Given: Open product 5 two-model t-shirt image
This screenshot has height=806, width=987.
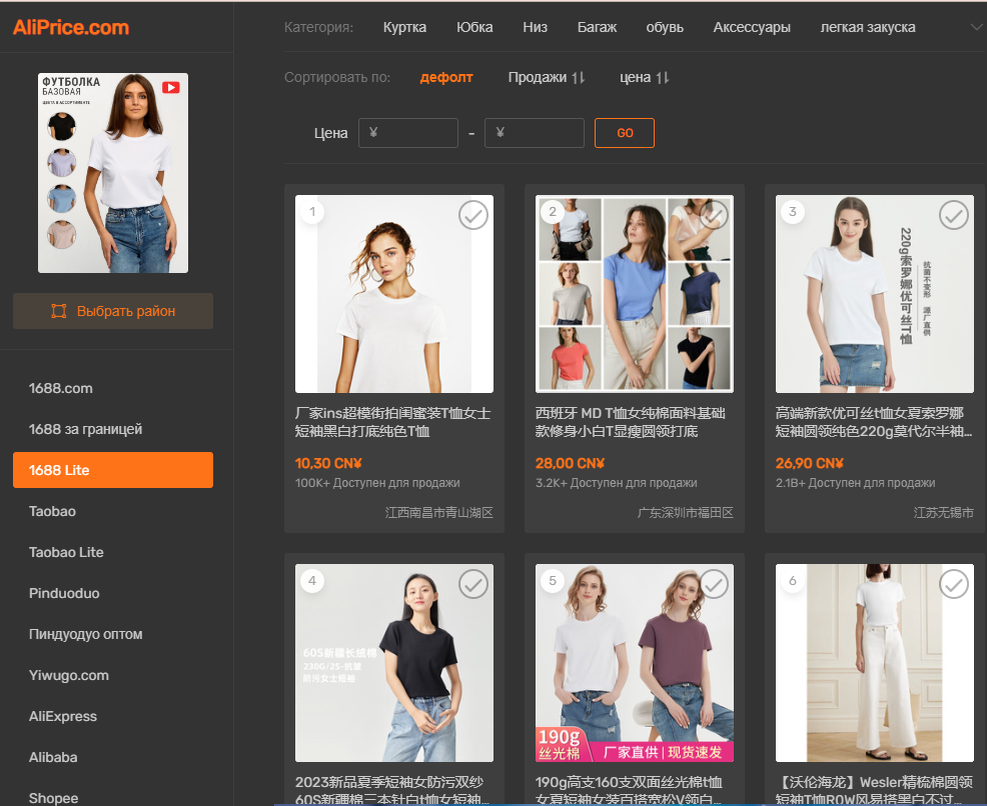Looking at the screenshot, I should [634, 663].
